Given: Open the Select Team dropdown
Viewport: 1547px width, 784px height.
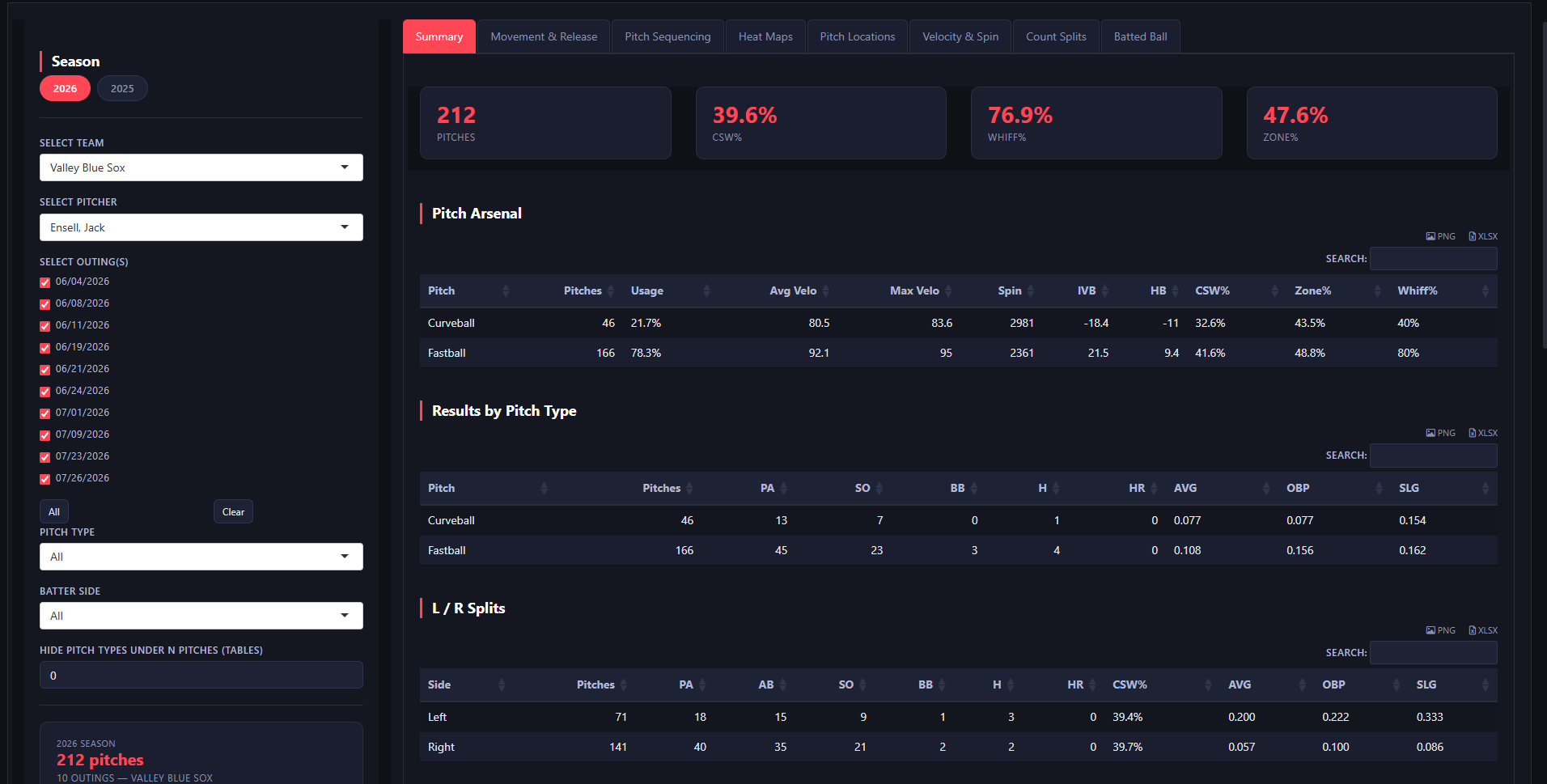Looking at the screenshot, I should click(x=201, y=167).
